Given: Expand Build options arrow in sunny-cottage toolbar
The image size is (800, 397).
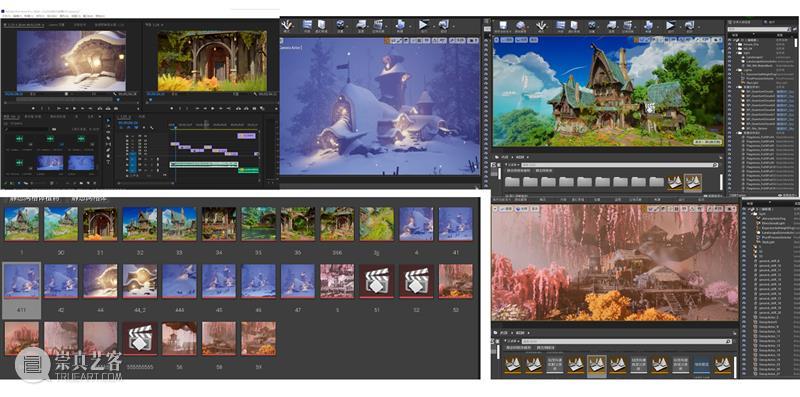Looking at the screenshot, I should (x=658, y=27).
